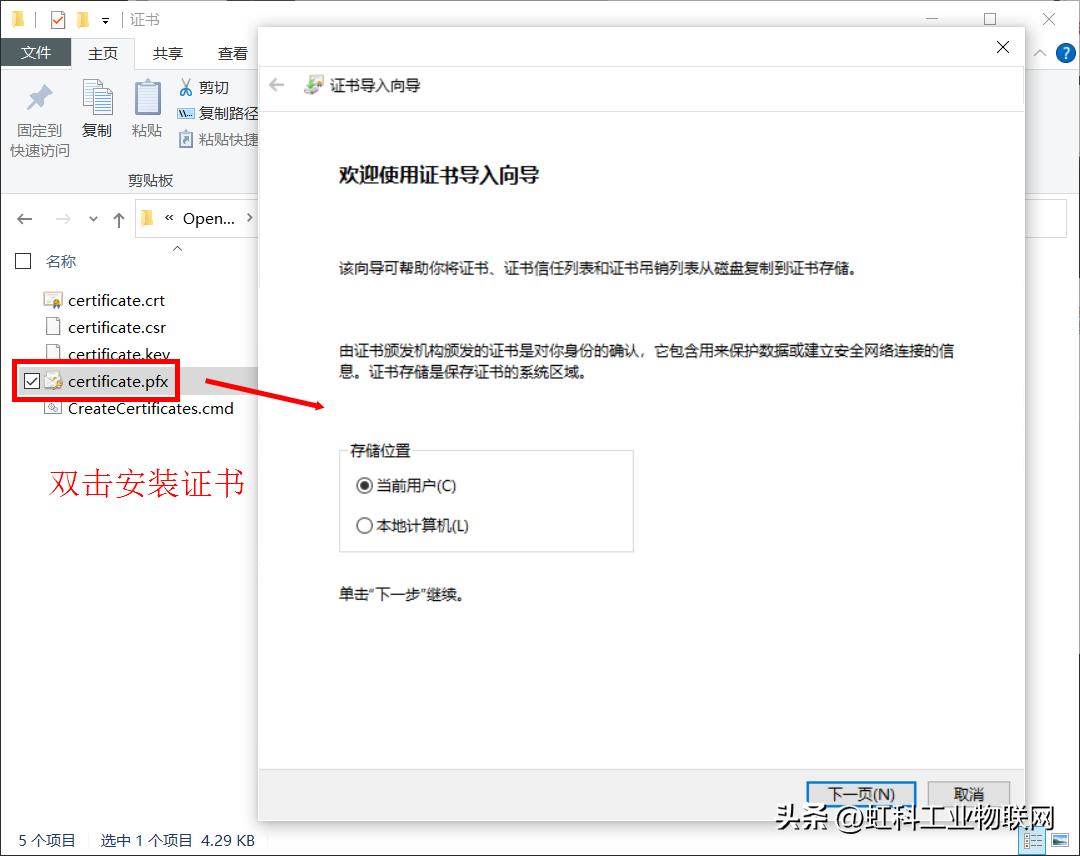
Task: Click the Copy Path (复制路径) icon
Action: 185,113
